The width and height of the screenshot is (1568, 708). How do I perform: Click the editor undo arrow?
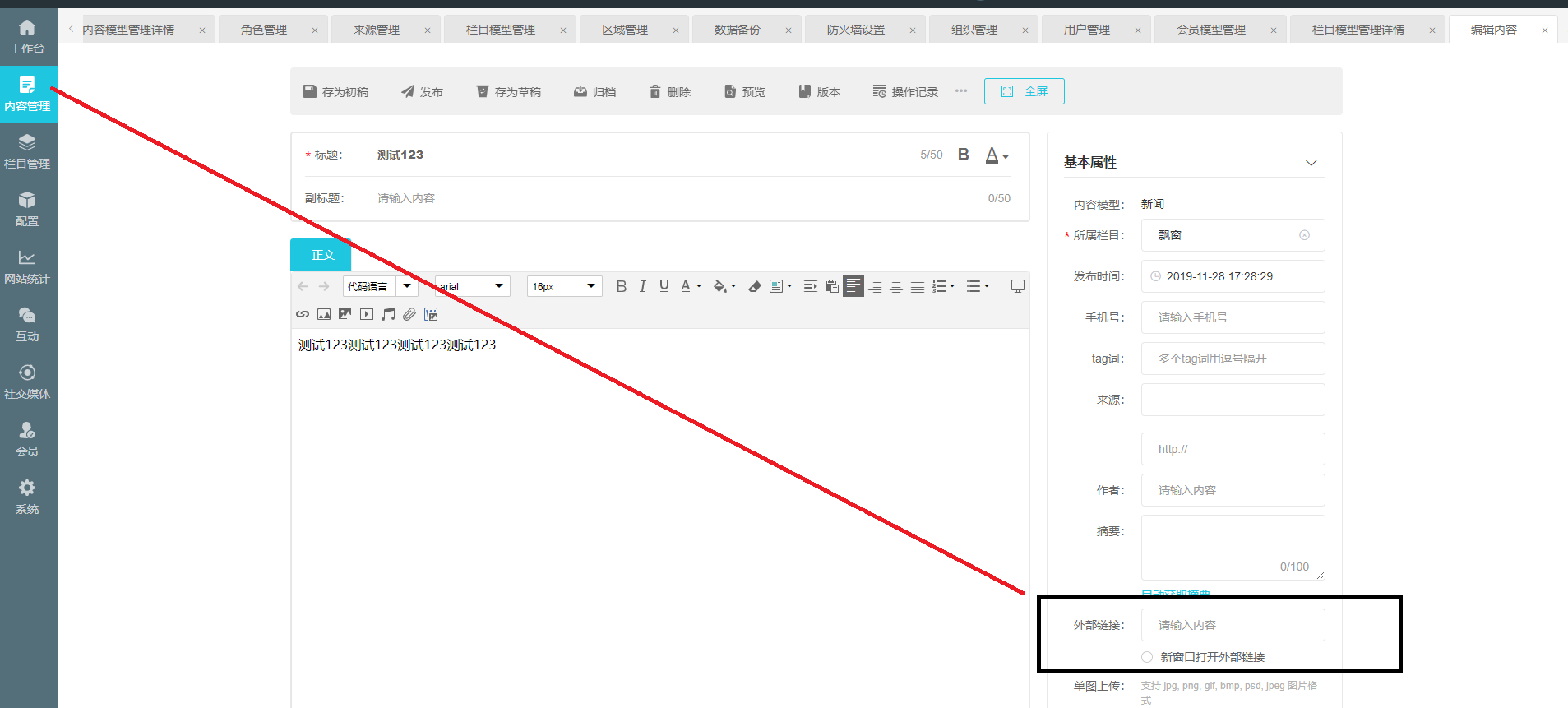(303, 286)
